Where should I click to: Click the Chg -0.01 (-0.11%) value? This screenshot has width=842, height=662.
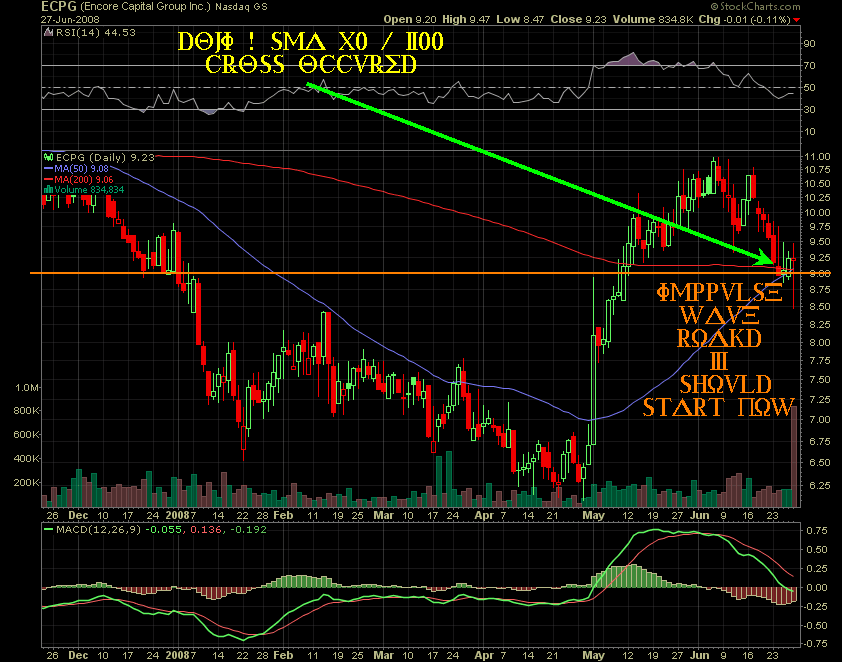pos(744,19)
